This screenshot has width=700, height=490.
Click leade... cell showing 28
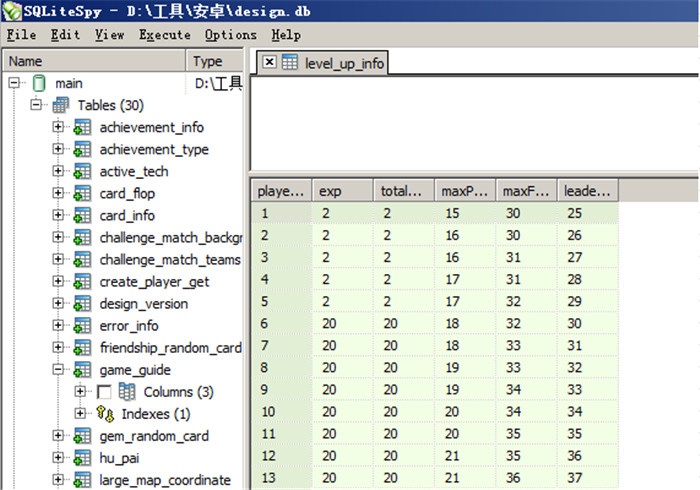click(588, 279)
